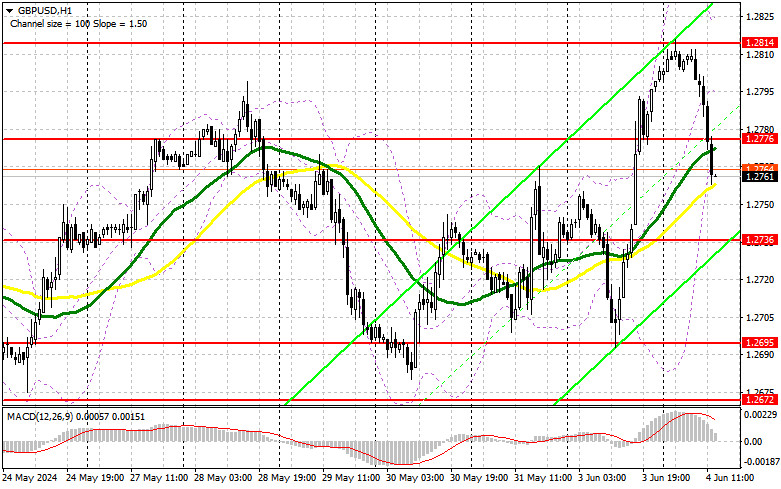Click the 1.2695 red price level label
This screenshot has height=489, width=781.
[x=760, y=343]
